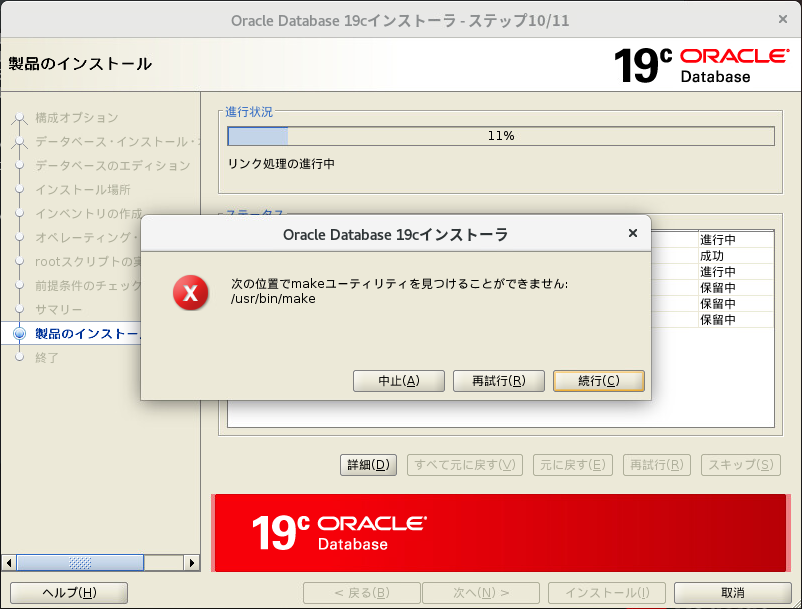This screenshot has height=609, width=802.
Task: Close the error dialog with X
Action: pyautogui.click(x=633, y=233)
